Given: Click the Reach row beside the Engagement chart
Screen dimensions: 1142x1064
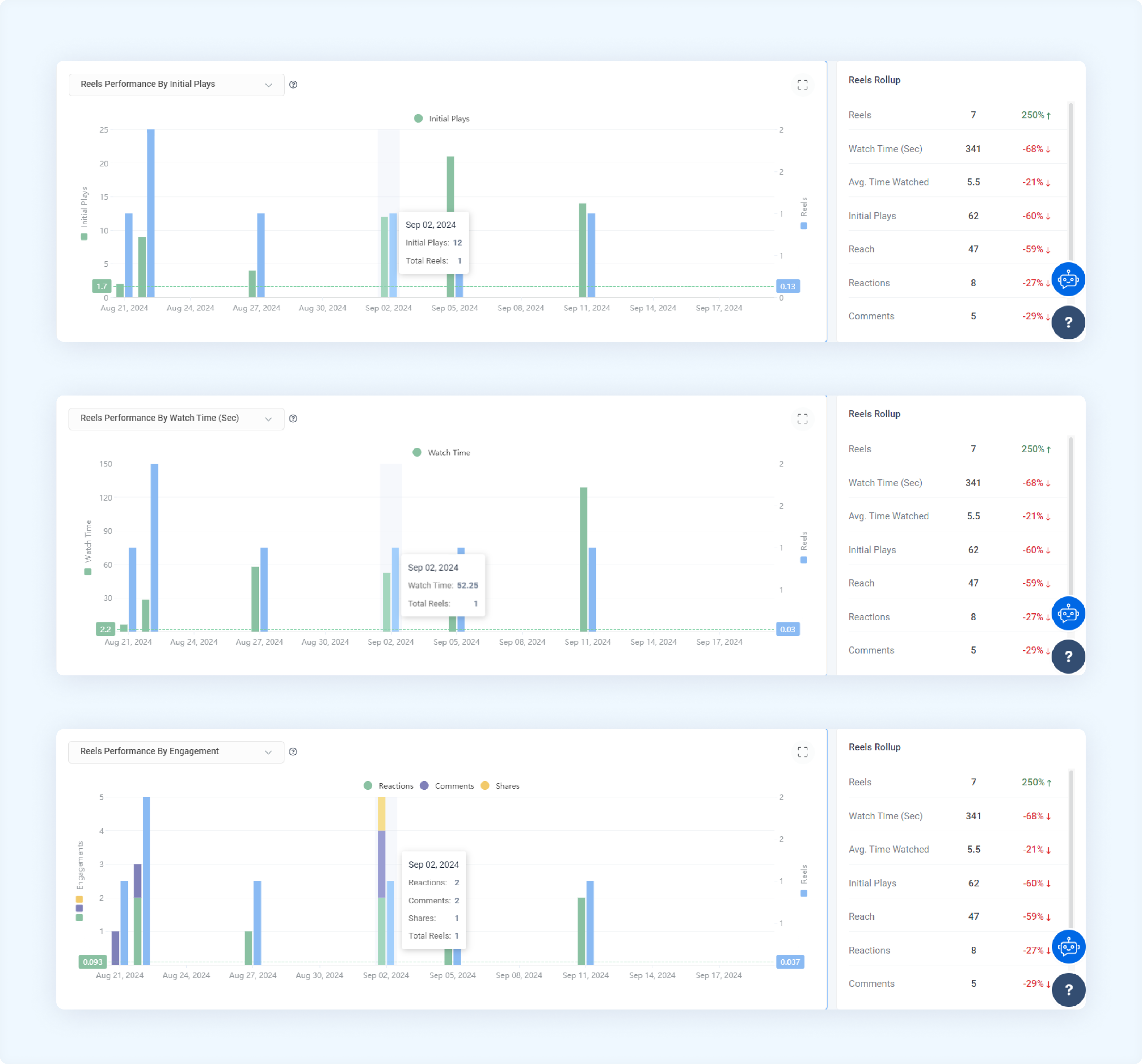Looking at the screenshot, I should point(957,916).
